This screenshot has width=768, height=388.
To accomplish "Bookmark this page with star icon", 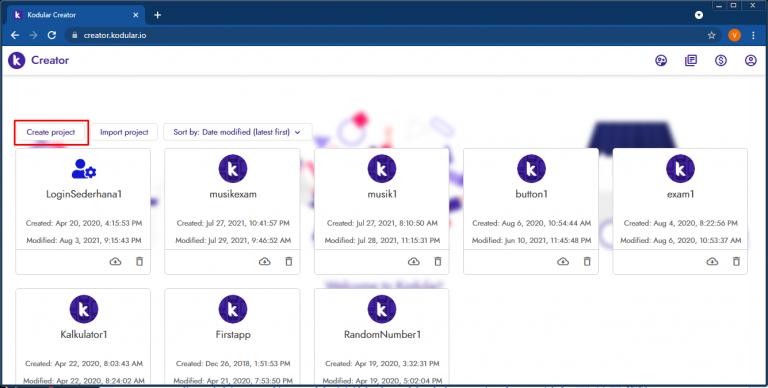I will (x=712, y=35).
